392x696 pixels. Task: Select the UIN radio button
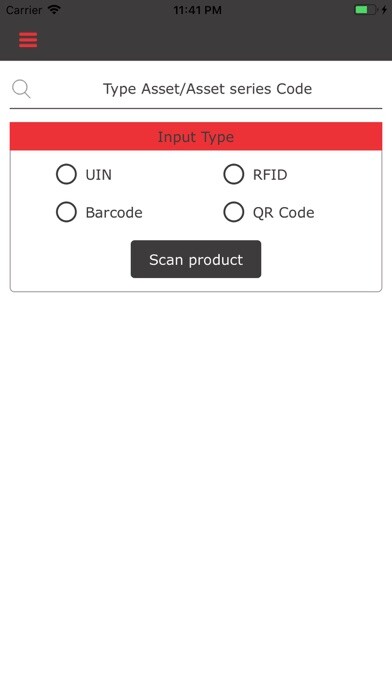click(66, 174)
